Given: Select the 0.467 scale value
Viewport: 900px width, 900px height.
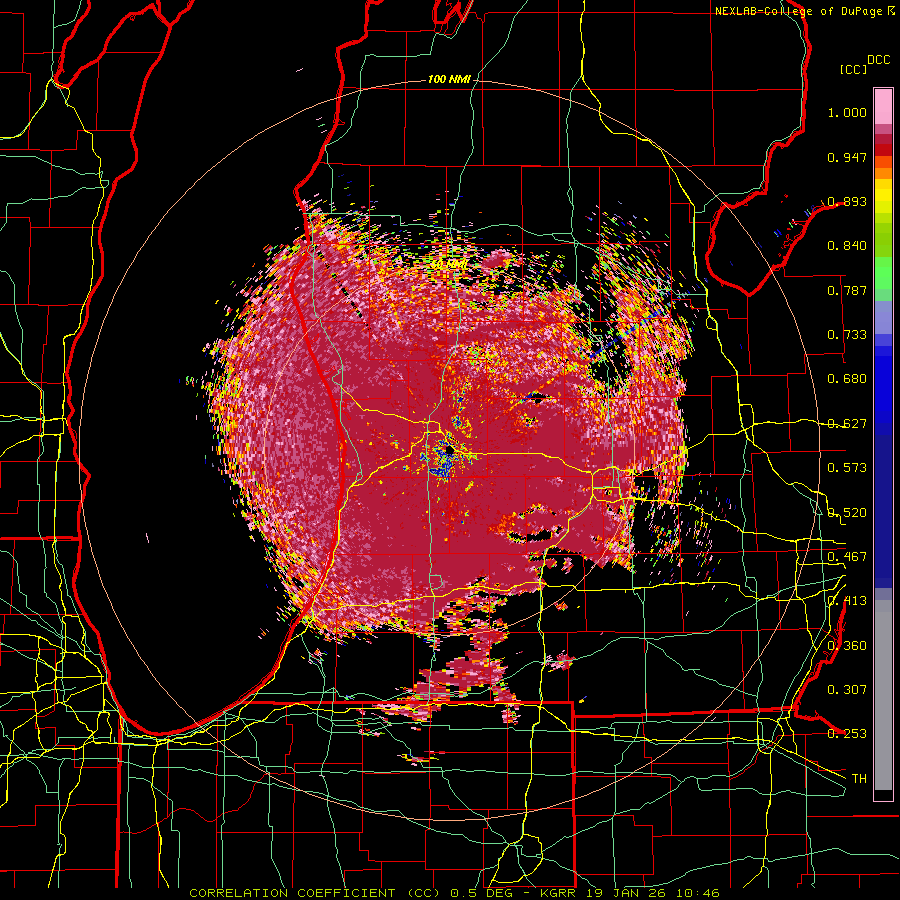Looking at the screenshot, I should coord(847,557).
